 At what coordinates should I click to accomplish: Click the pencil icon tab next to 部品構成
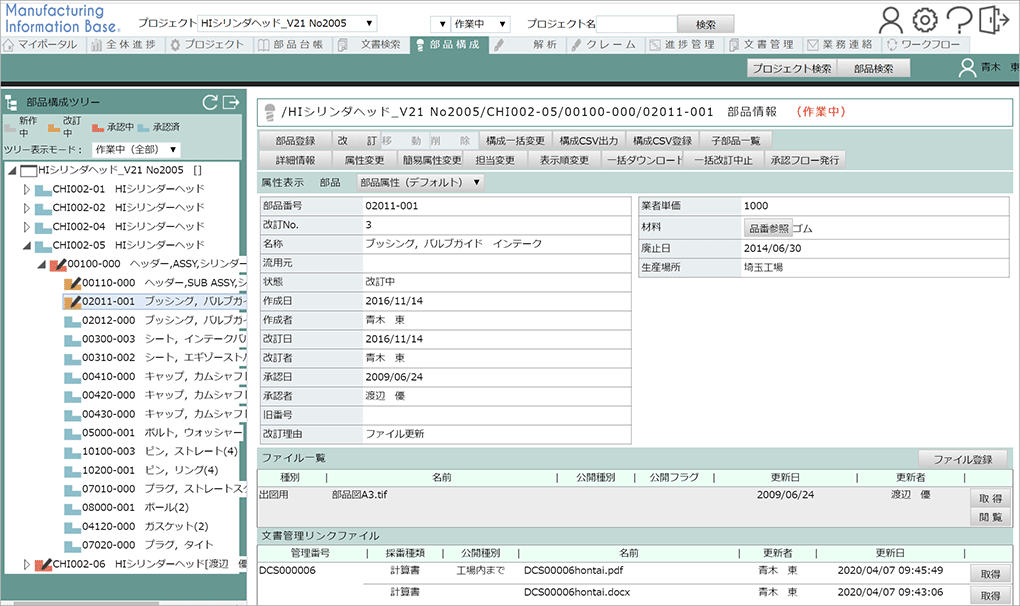(499, 45)
